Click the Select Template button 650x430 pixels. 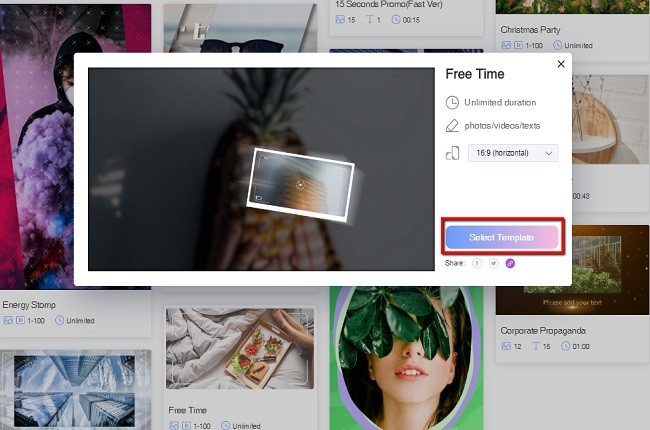tap(502, 237)
